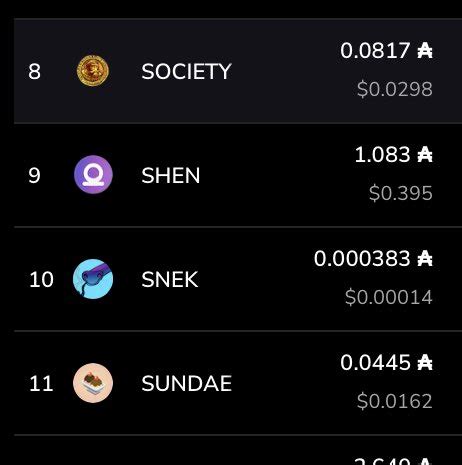Image resolution: width=462 pixels, height=465 pixels.
Task: Click SOCIETY dollar price $0.0298
Action: point(395,89)
